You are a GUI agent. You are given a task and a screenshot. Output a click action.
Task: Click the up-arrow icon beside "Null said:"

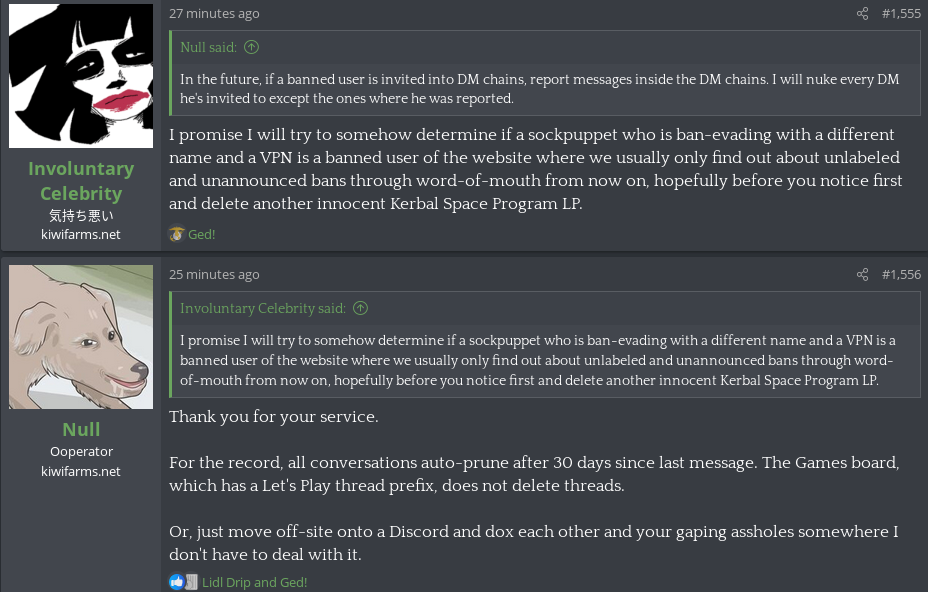pyautogui.click(x=251, y=47)
